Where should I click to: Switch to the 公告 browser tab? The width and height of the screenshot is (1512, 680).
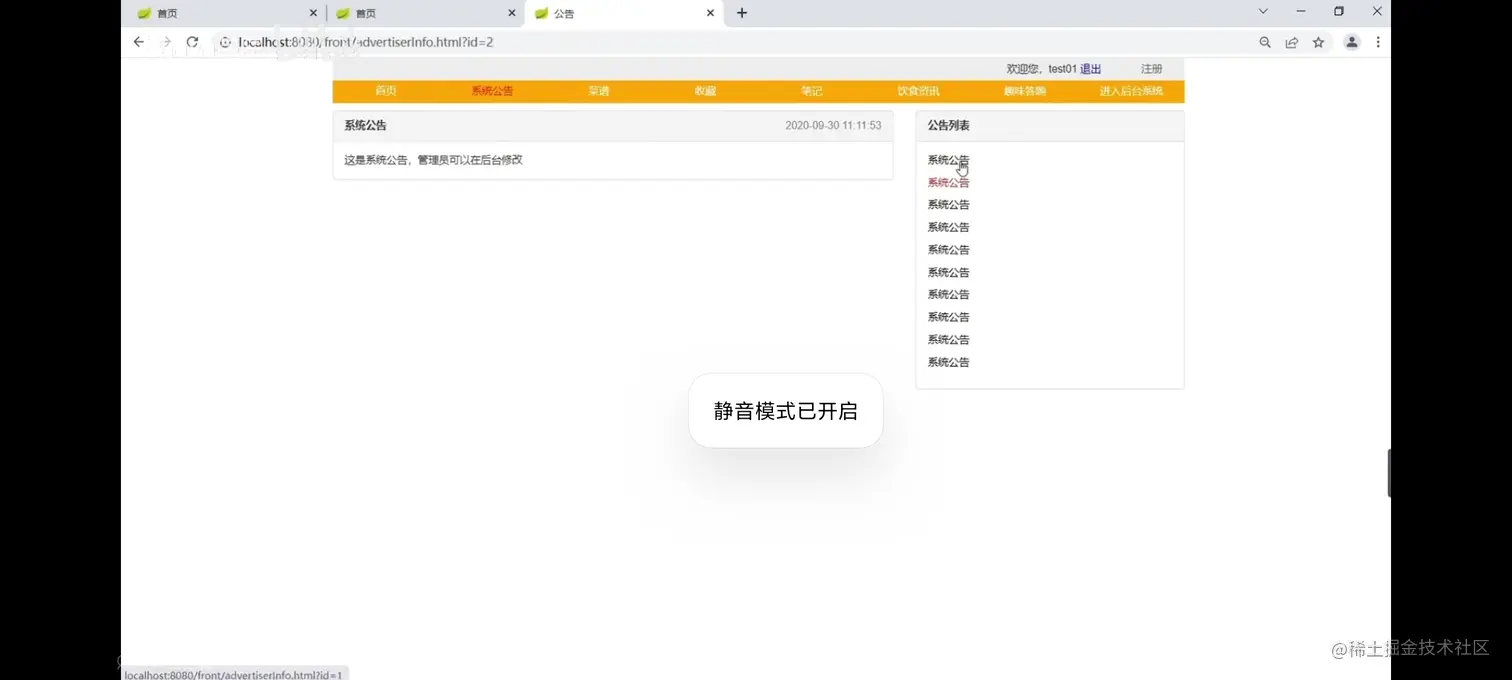(623, 13)
